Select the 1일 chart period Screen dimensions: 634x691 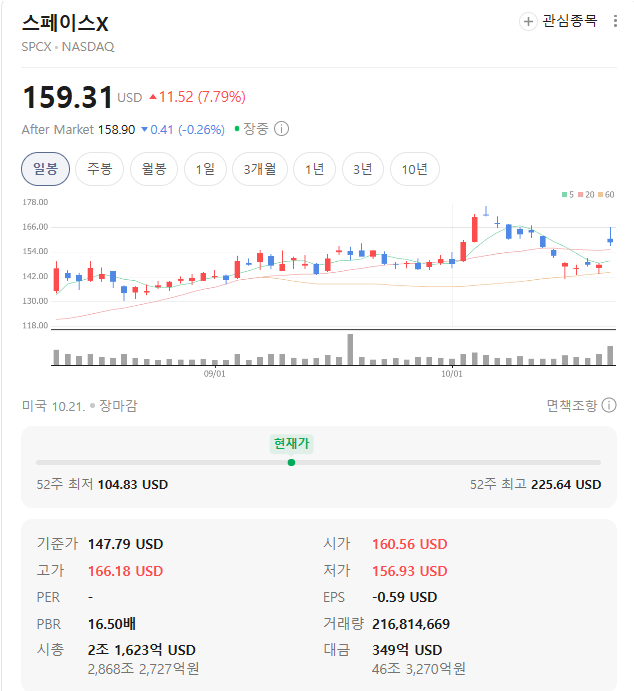tap(205, 169)
